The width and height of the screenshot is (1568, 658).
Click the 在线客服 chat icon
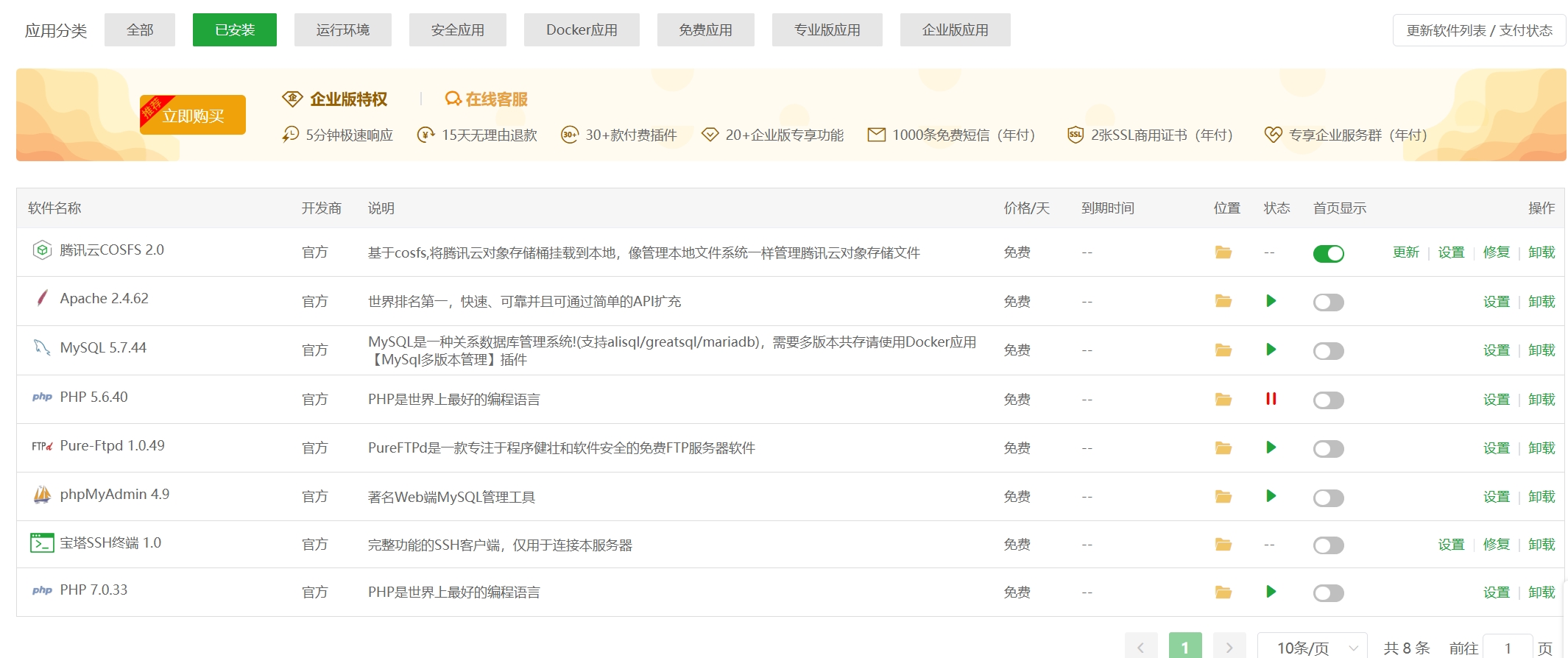point(453,99)
